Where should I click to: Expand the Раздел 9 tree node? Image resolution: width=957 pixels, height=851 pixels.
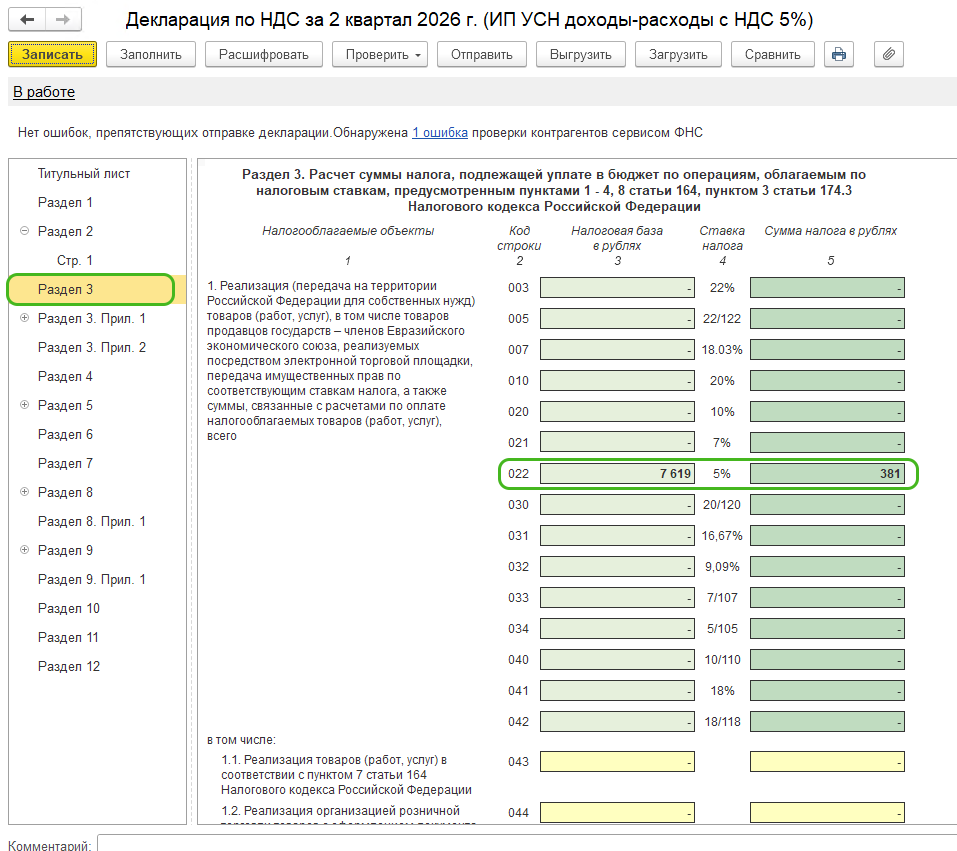[24, 549]
